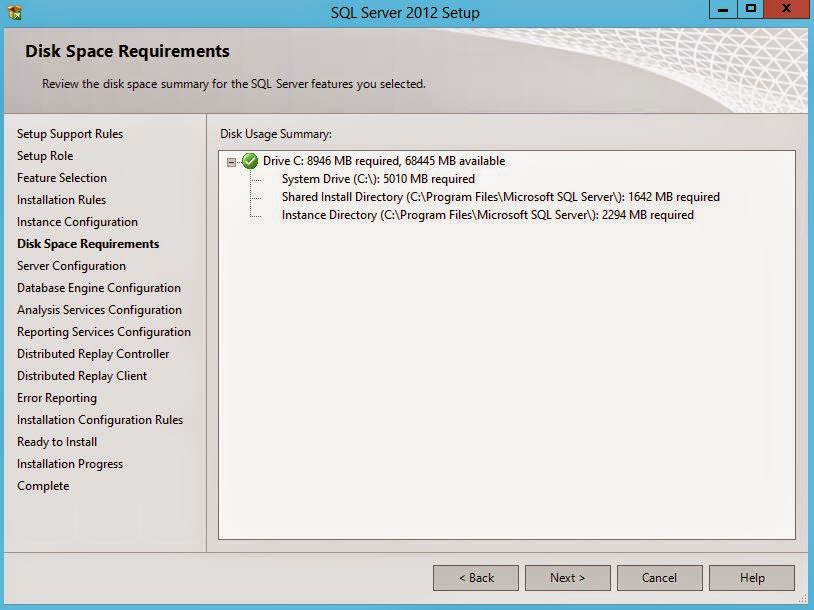Viewport: 814px width, 610px height.
Task: Select Distributed Replay Client step
Action: tap(82, 376)
